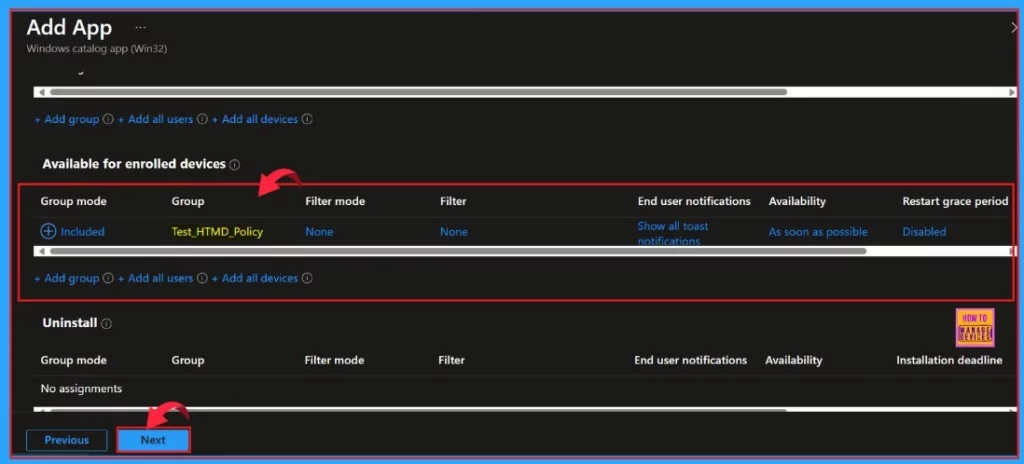The image size is (1024, 464).
Task: Click the Restart grace period column header
Action: (x=955, y=201)
